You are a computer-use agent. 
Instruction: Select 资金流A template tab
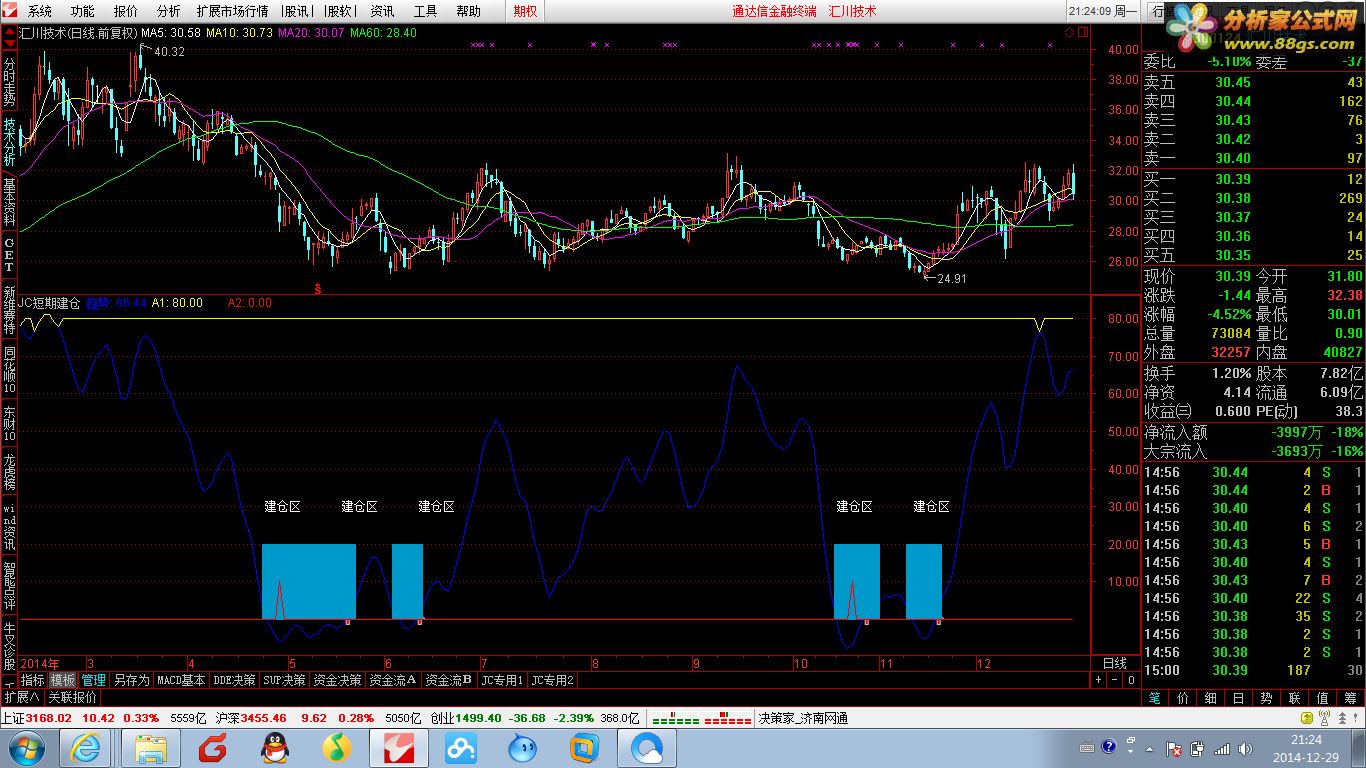click(x=393, y=680)
